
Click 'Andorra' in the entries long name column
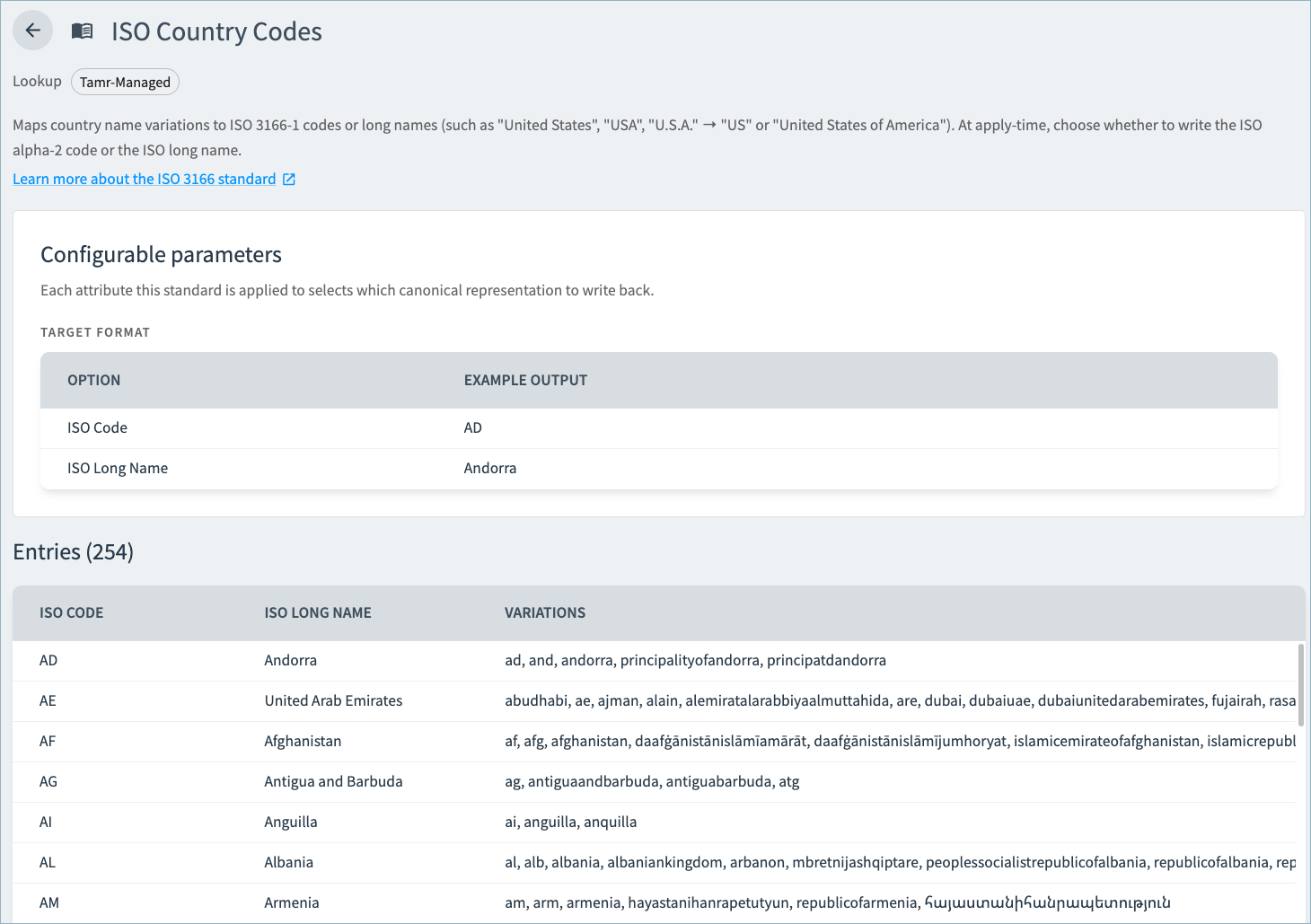pos(291,660)
